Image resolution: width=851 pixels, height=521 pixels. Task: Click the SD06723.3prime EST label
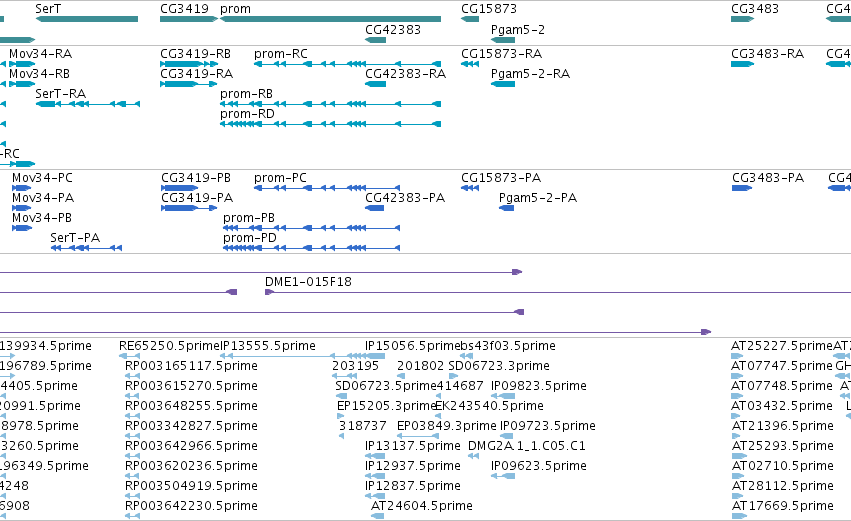[499, 366]
